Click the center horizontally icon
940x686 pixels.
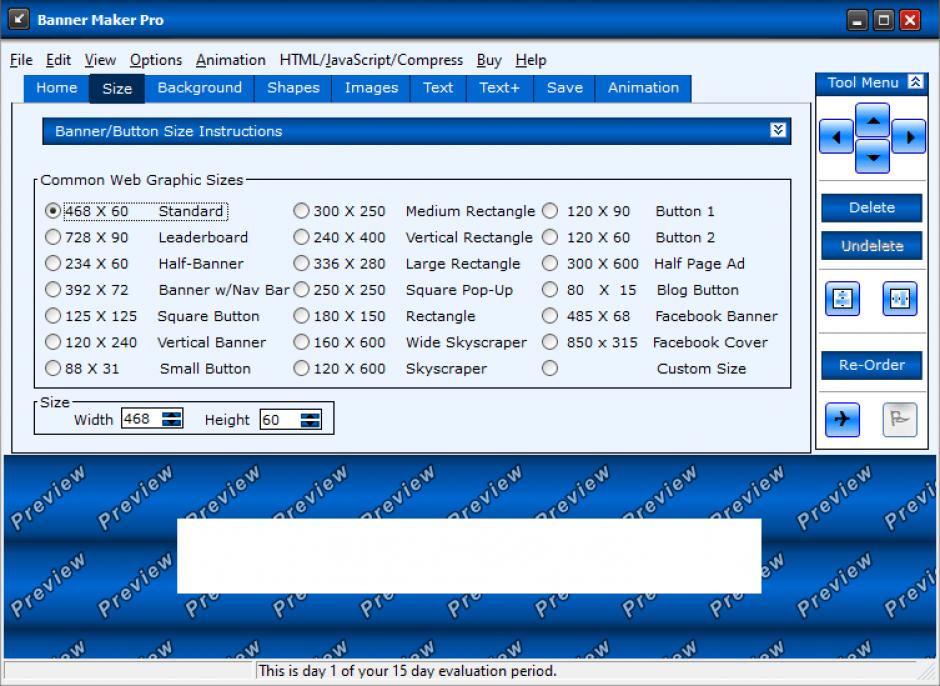coord(899,298)
